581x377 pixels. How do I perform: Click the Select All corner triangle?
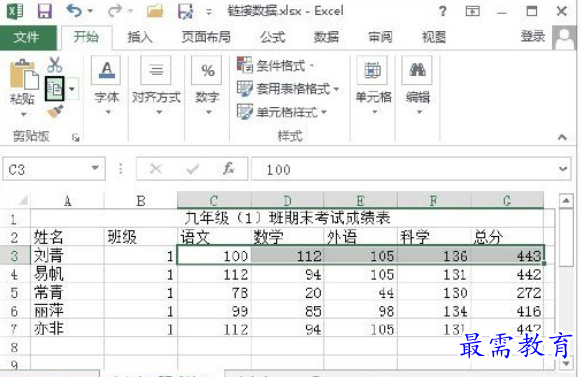(23, 201)
